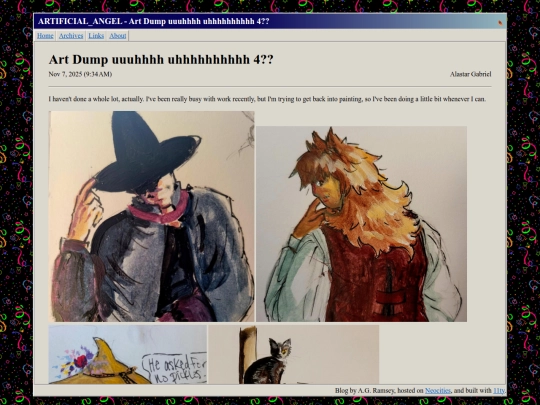The image size is (540, 405).
Task: Click the small icon in title bar corner
Action: [500, 23]
